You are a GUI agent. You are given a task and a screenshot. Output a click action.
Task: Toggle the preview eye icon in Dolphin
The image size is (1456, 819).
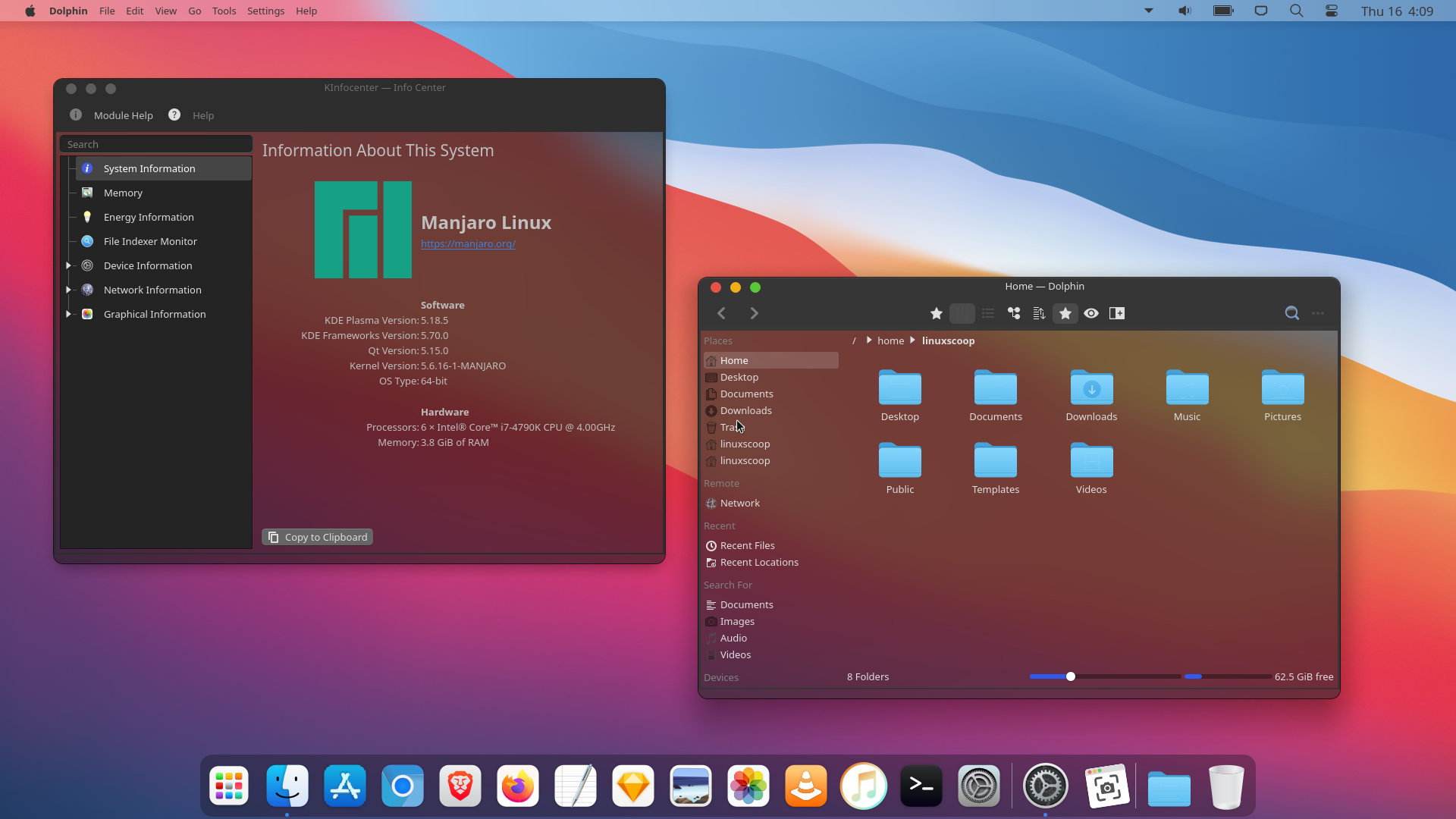click(1091, 312)
